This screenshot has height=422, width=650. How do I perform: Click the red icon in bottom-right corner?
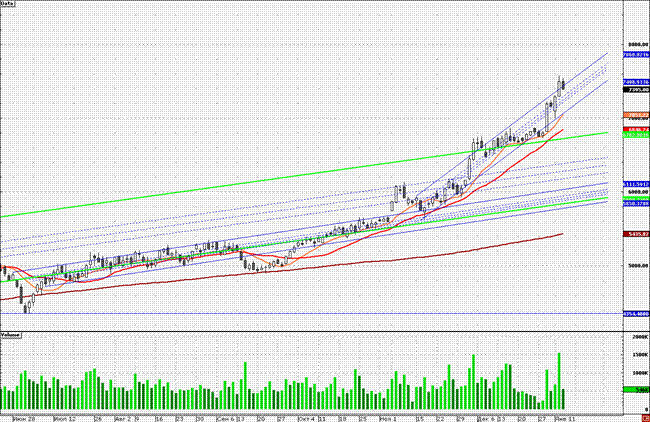point(646,418)
